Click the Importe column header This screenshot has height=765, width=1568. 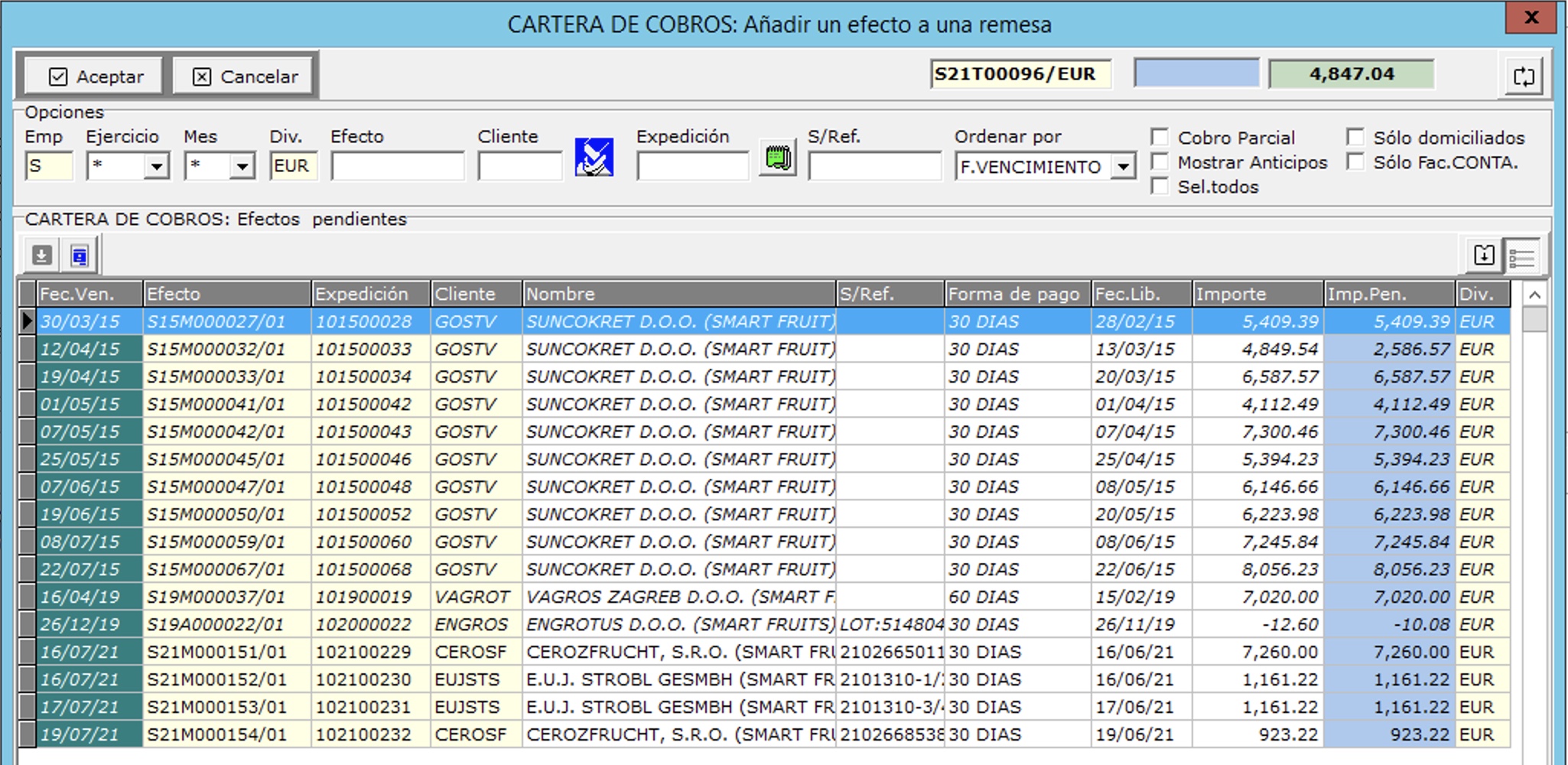coord(1257,294)
